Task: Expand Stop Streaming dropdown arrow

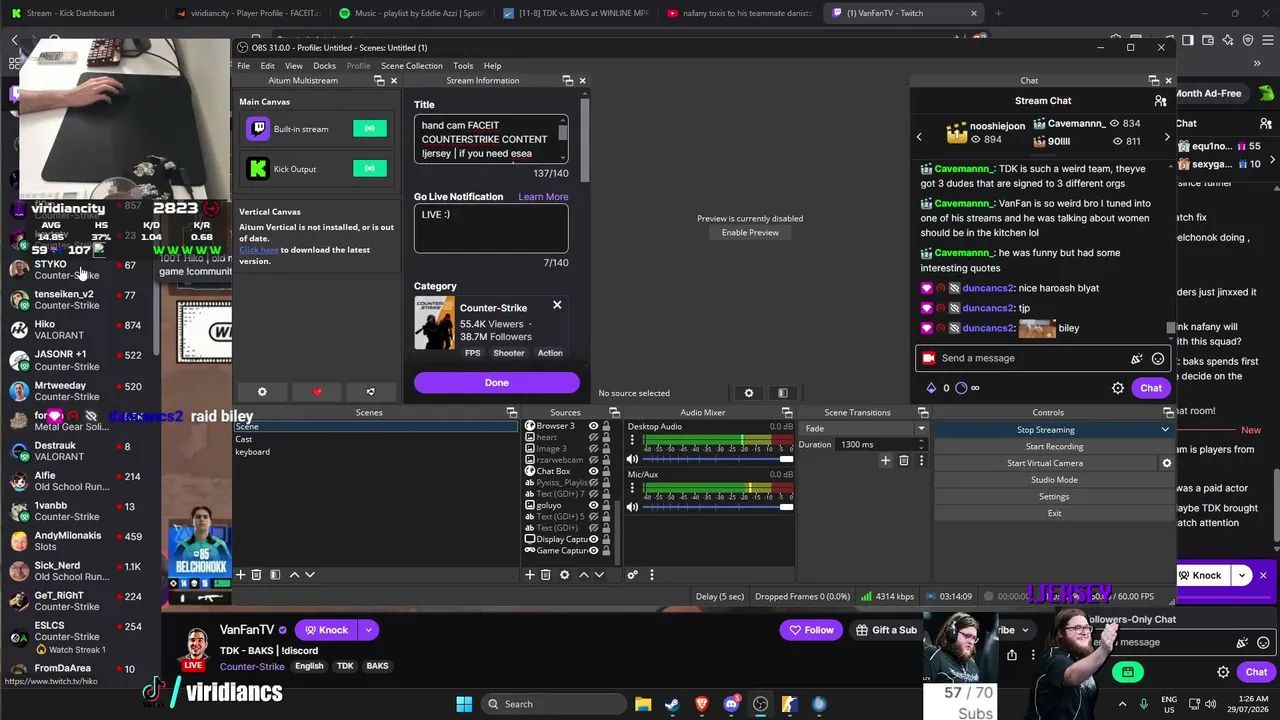Action: (1165, 430)
